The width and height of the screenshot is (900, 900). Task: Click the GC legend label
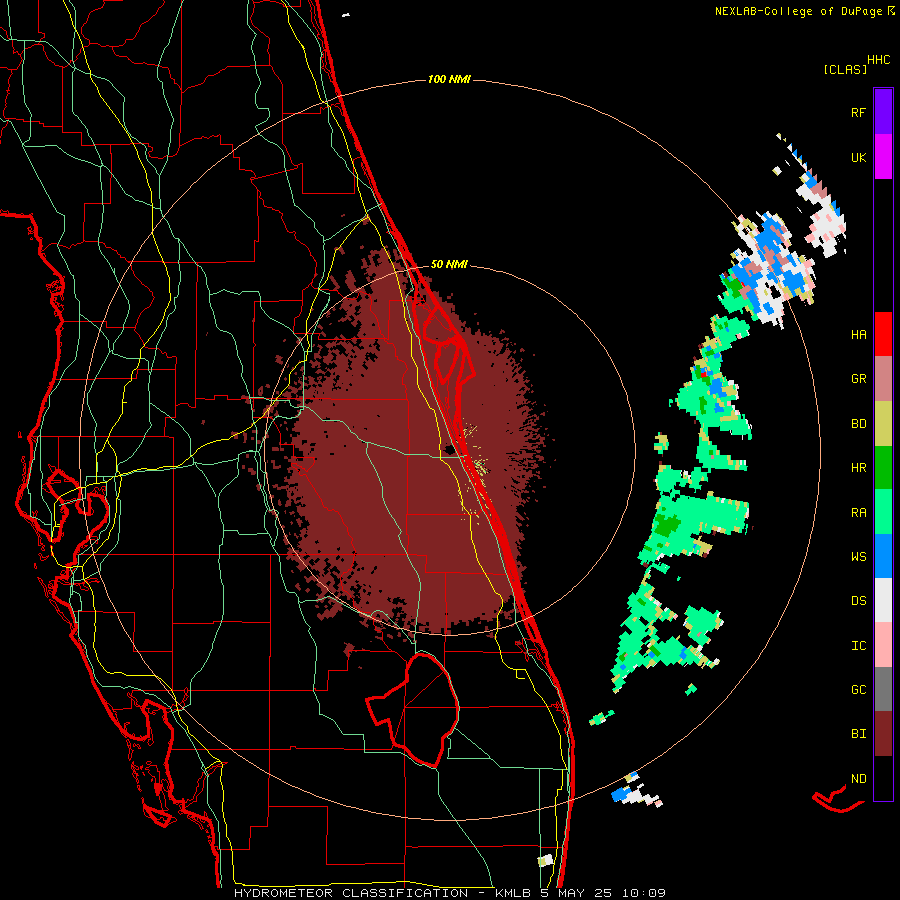(858, 689)
